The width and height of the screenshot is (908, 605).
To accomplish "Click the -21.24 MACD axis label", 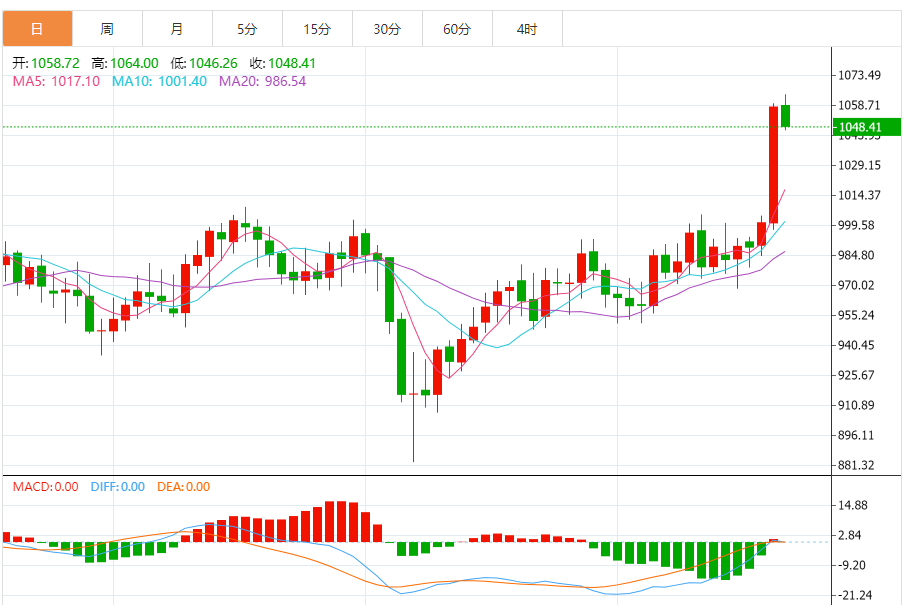I will (x=854, y=595).
